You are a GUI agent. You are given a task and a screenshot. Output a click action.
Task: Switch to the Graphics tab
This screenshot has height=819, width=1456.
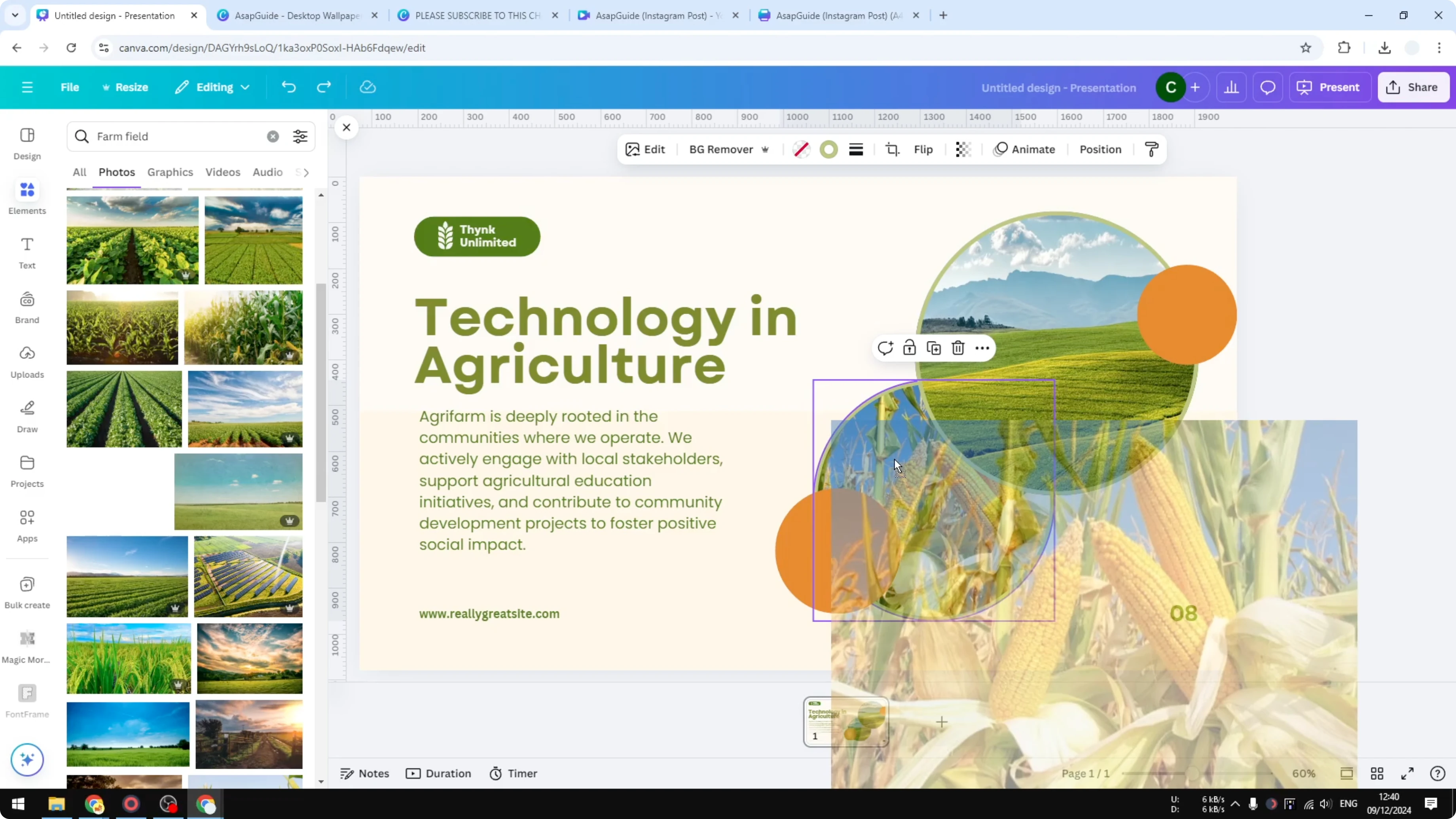tap(170, 172)
